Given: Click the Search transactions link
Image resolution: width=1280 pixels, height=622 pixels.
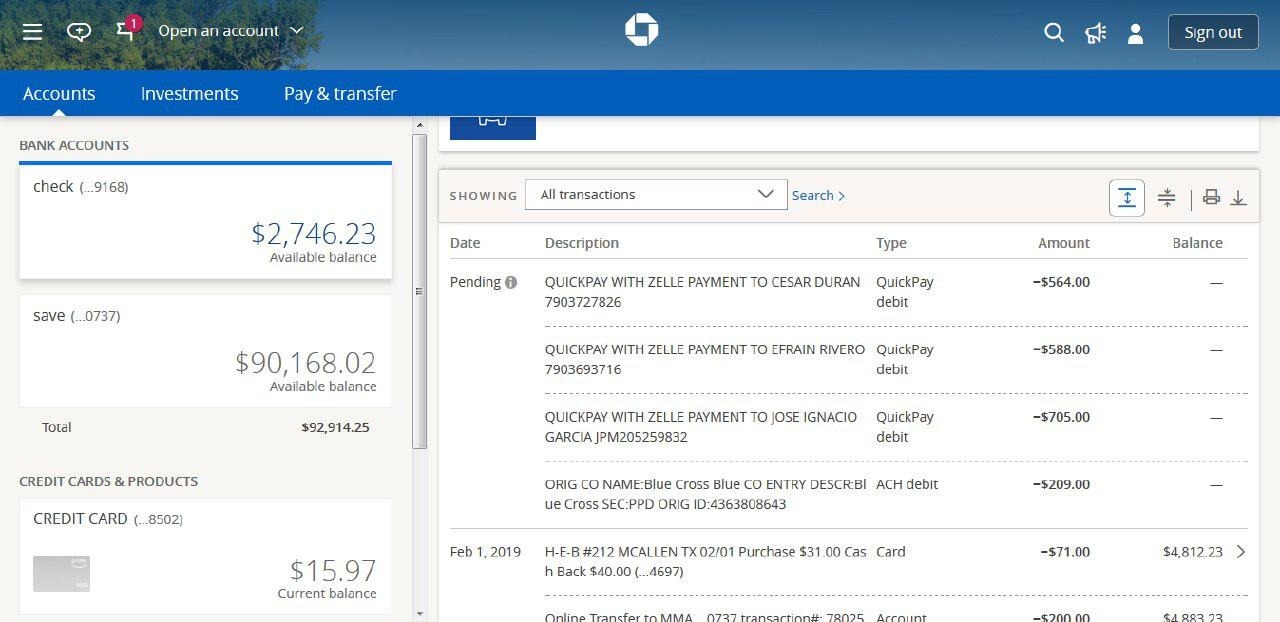Looking at the screenshot, I should (x=818, y=195).
